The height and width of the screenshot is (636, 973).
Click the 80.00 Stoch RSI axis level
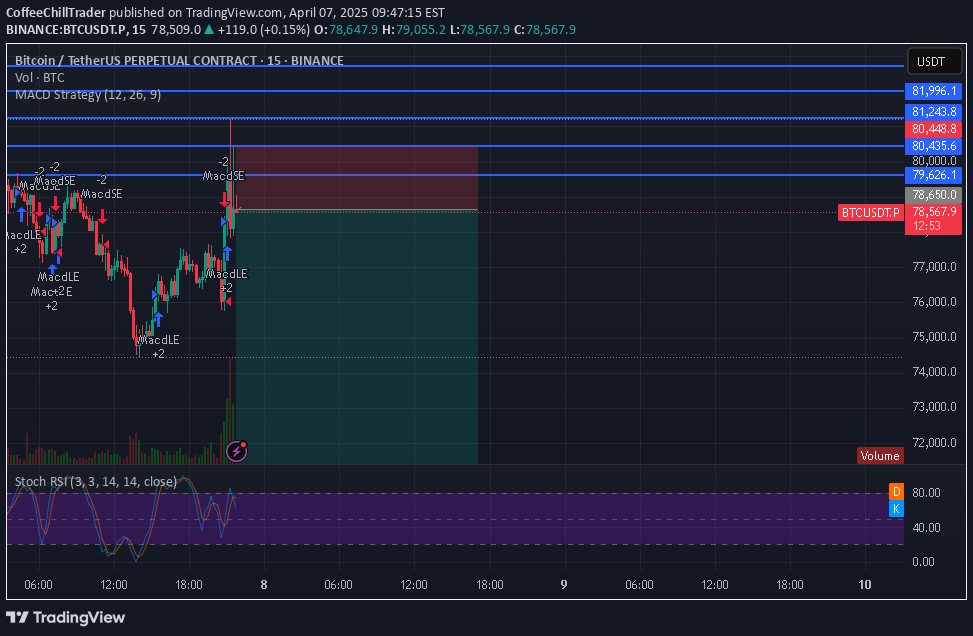point(926,493)
